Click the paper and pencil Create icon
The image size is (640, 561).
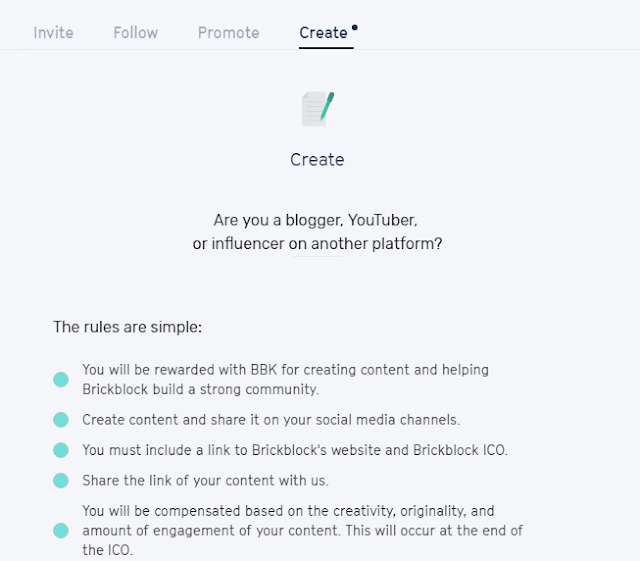pyautogui.click(x=317, y=108)
